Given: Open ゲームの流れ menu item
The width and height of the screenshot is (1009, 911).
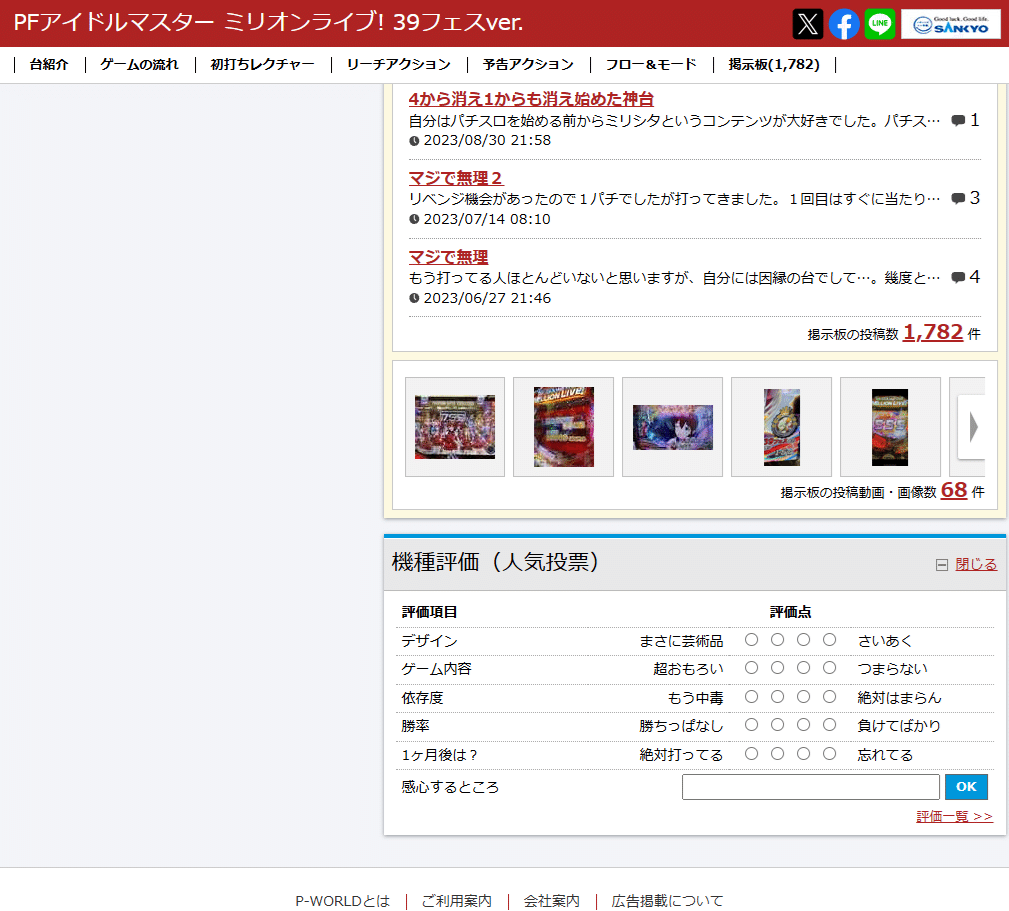Looking at the screenshot, I should click(139, 64).
